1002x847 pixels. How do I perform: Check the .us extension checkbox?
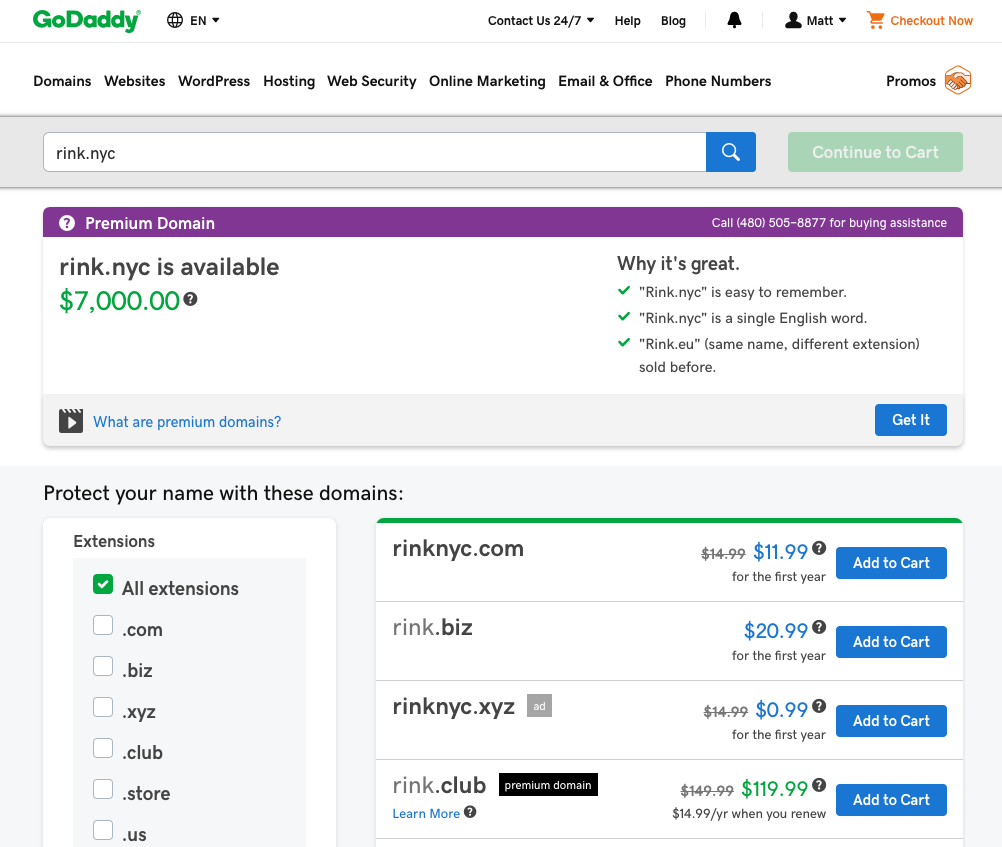(x=103, y=830)
